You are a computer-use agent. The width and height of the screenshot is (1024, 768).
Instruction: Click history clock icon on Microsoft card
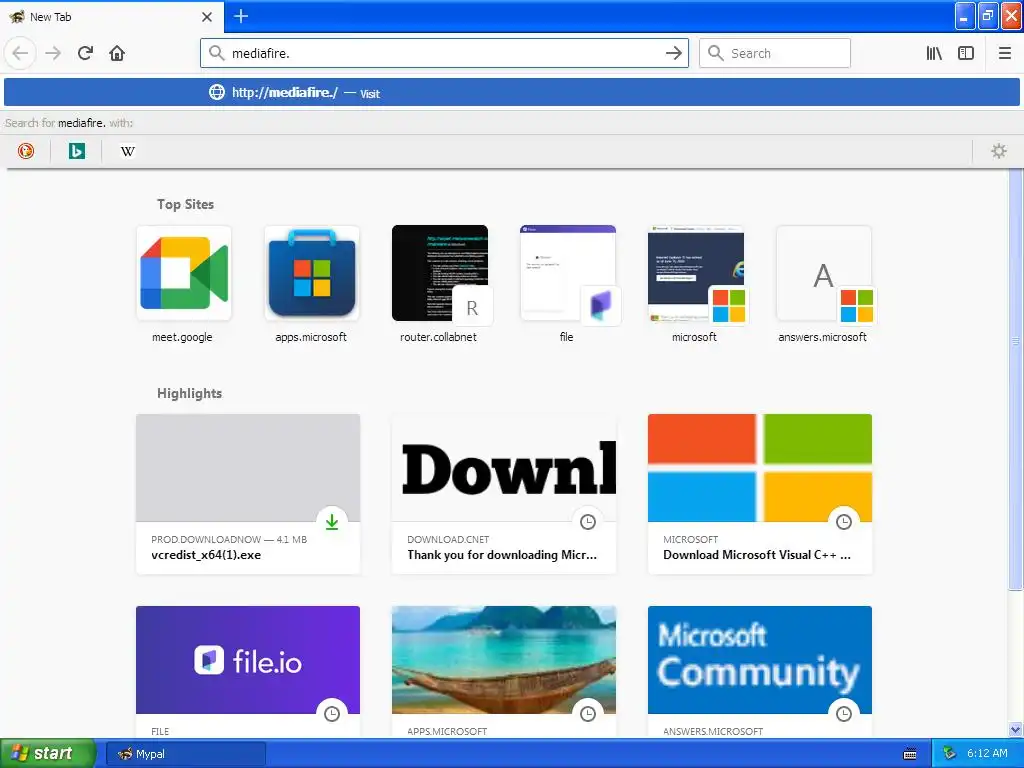(844, 522)
